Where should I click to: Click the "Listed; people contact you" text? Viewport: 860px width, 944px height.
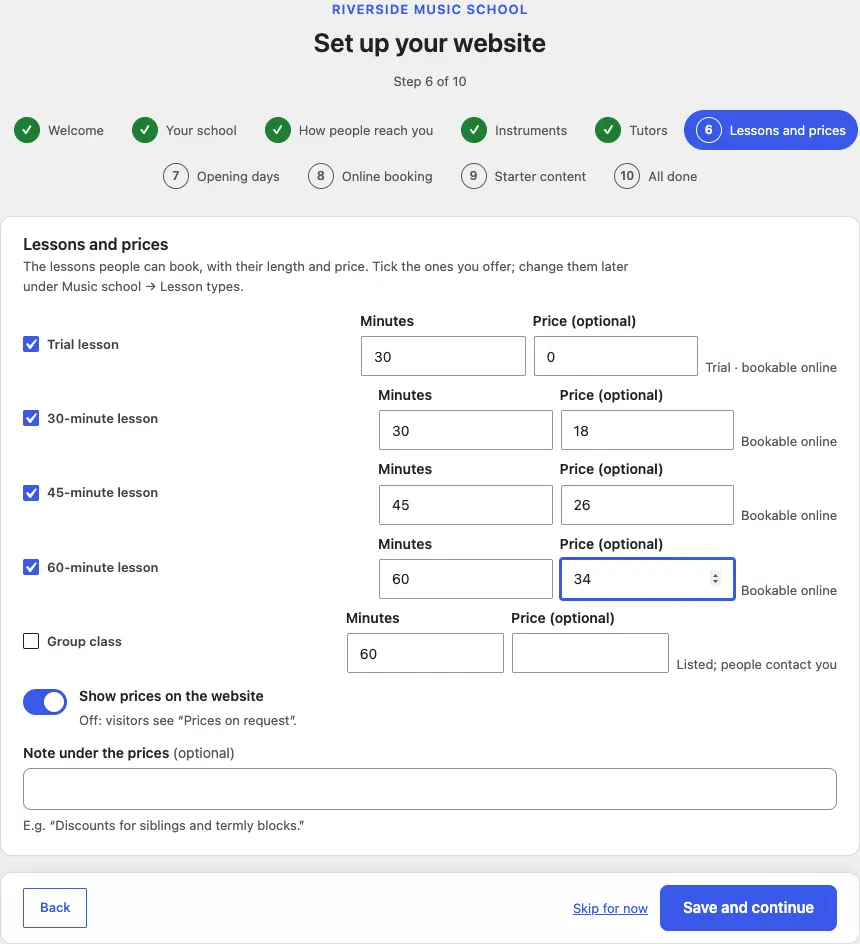tap(756, 665)
